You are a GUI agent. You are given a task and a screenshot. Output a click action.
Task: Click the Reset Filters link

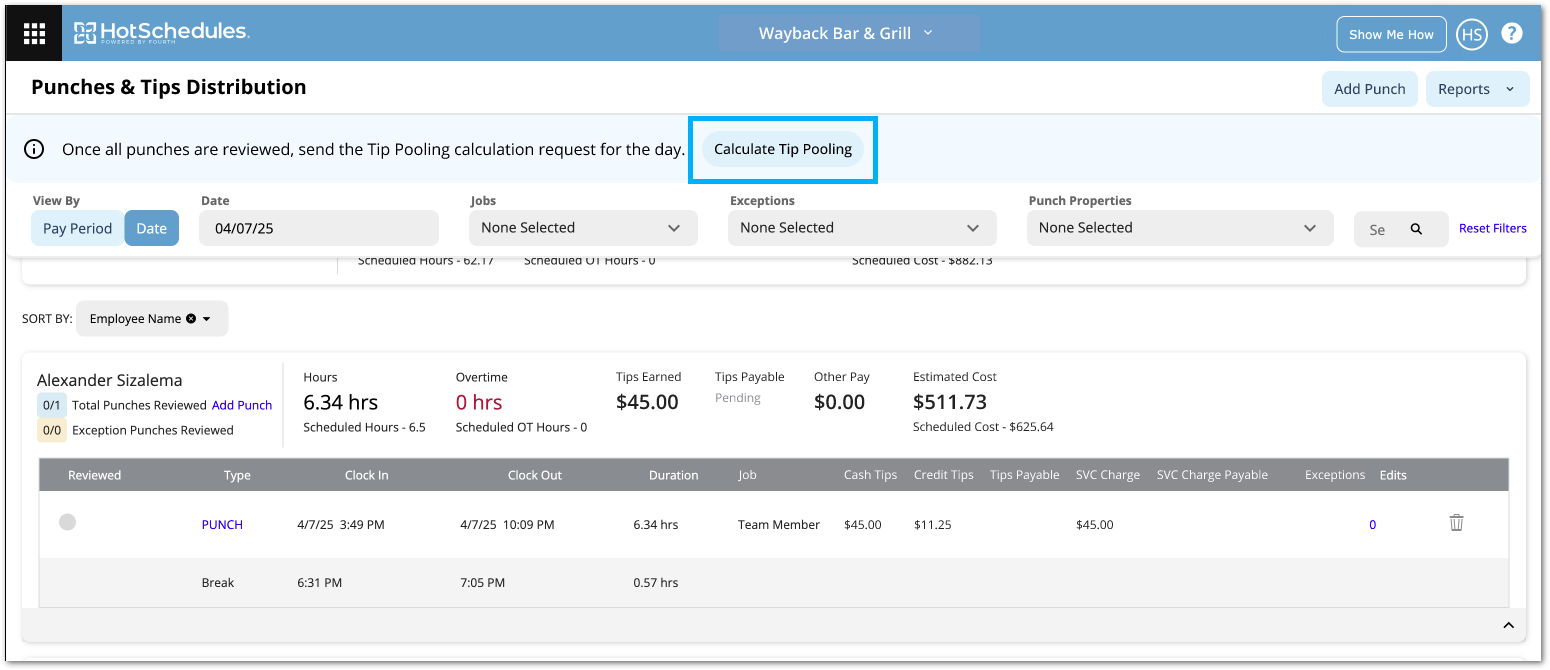pos(1492,228)
